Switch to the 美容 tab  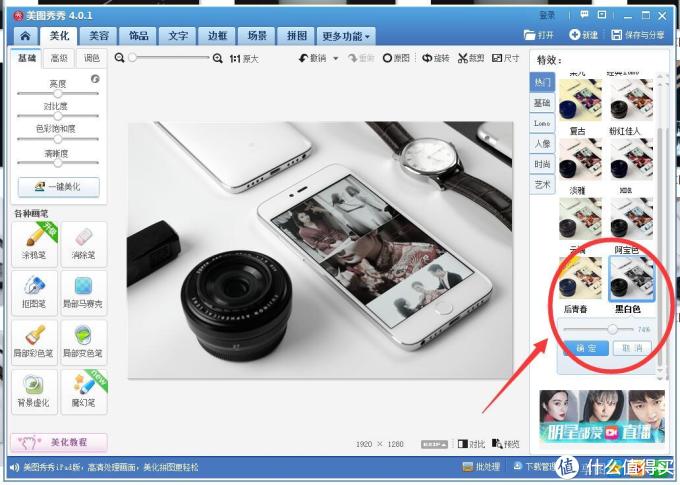point(99,36)
